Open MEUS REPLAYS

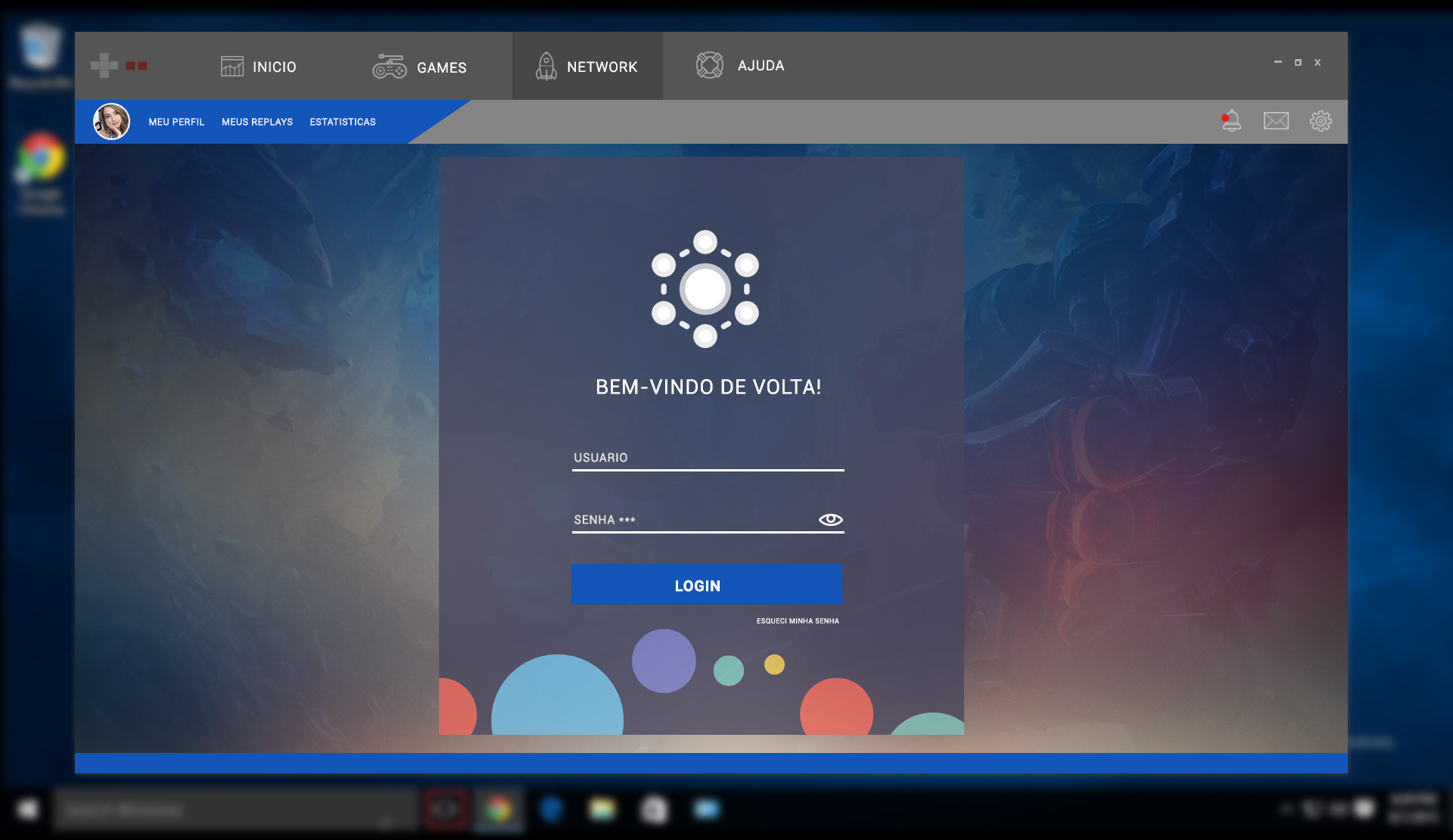[257, 122]
